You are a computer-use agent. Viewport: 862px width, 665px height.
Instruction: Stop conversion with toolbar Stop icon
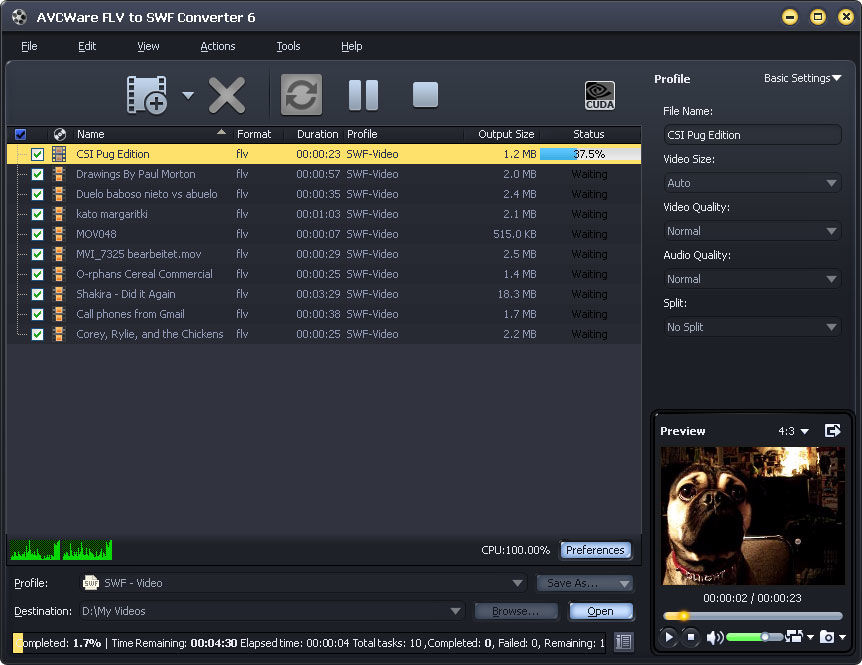(x=425, y=95)
